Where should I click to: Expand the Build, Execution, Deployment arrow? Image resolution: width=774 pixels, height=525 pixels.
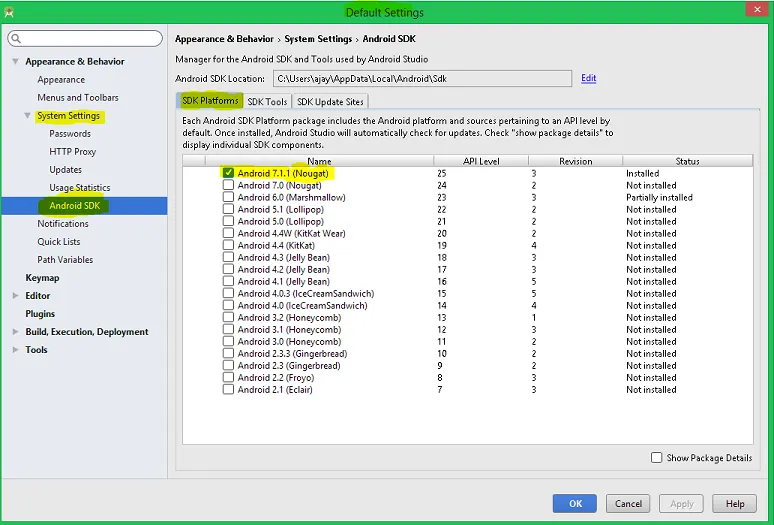pyautogui.click(x=15, y=332)
